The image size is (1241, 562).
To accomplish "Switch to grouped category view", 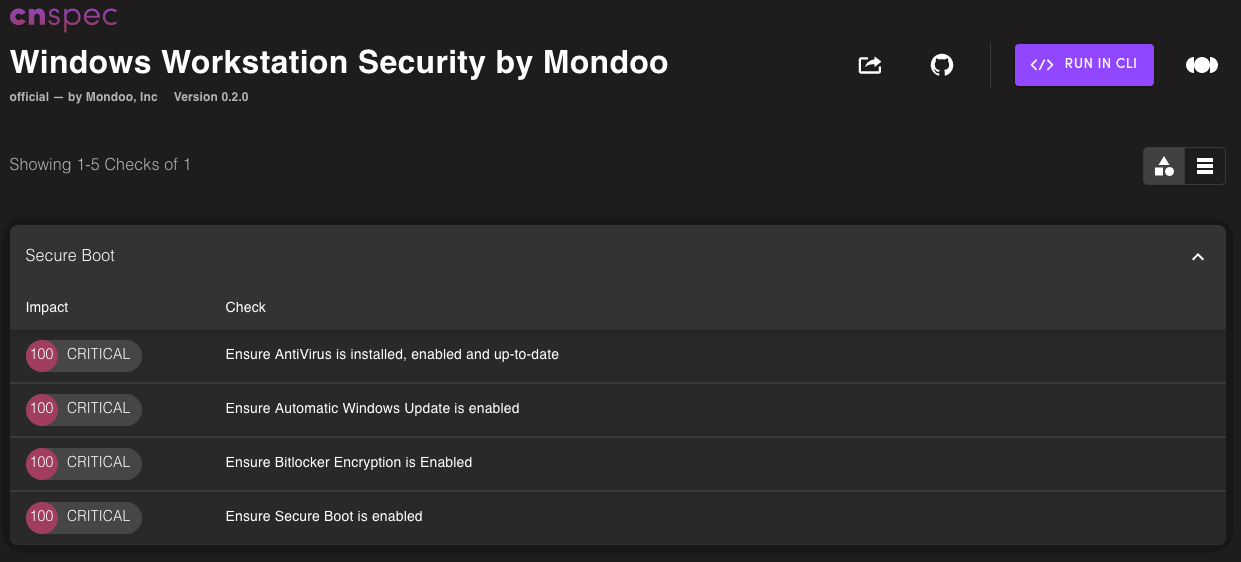I will click(x=1164, y=166).
